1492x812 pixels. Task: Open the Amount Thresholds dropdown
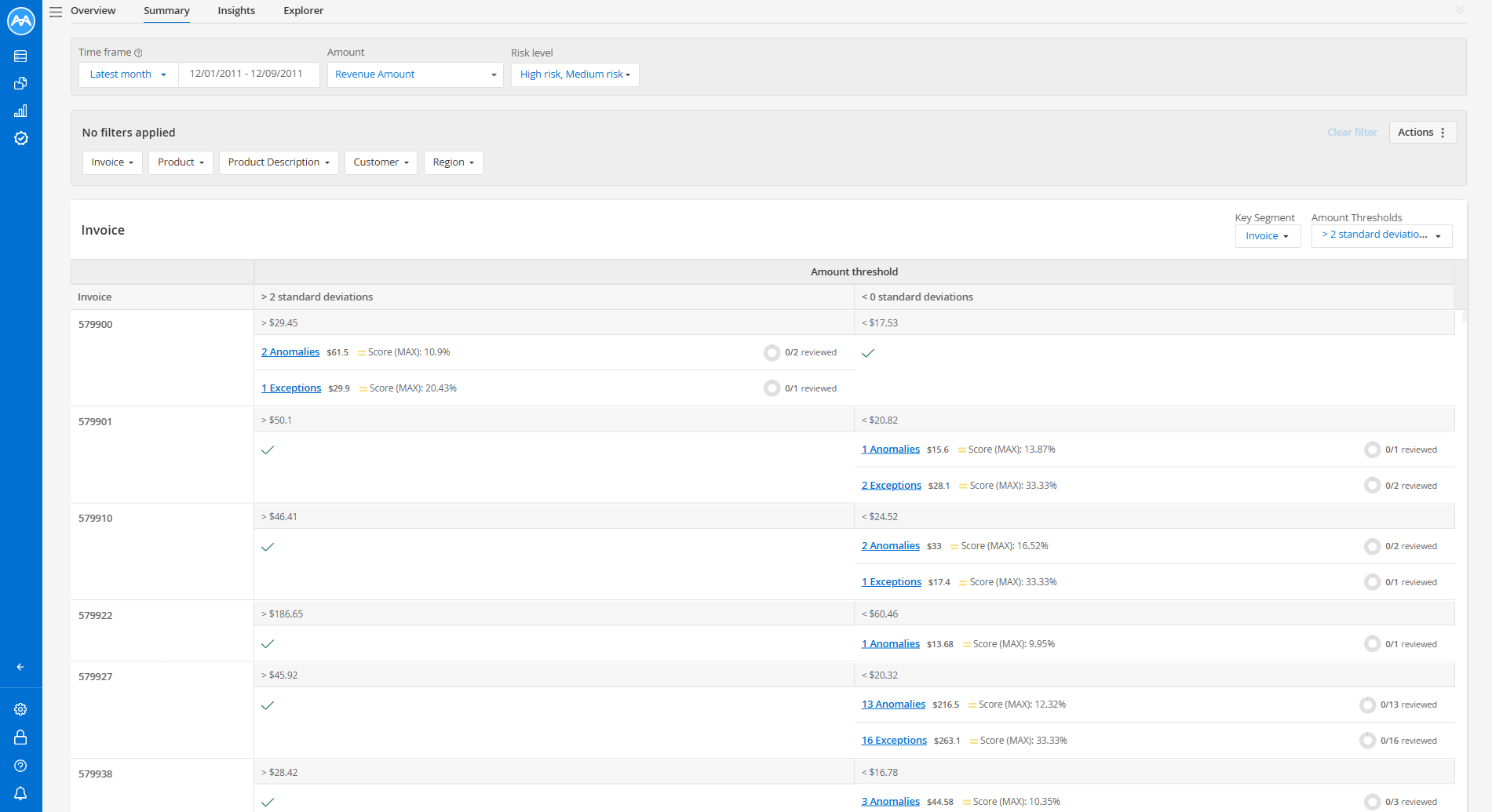[1381, 235]
